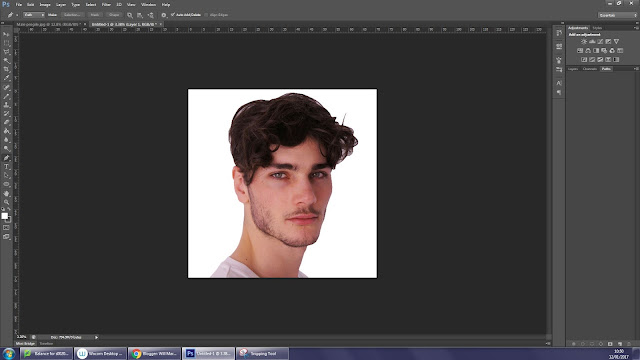The image size is (640, 360).
Task: Switch to the Channels tab
Action: point(590,69)
